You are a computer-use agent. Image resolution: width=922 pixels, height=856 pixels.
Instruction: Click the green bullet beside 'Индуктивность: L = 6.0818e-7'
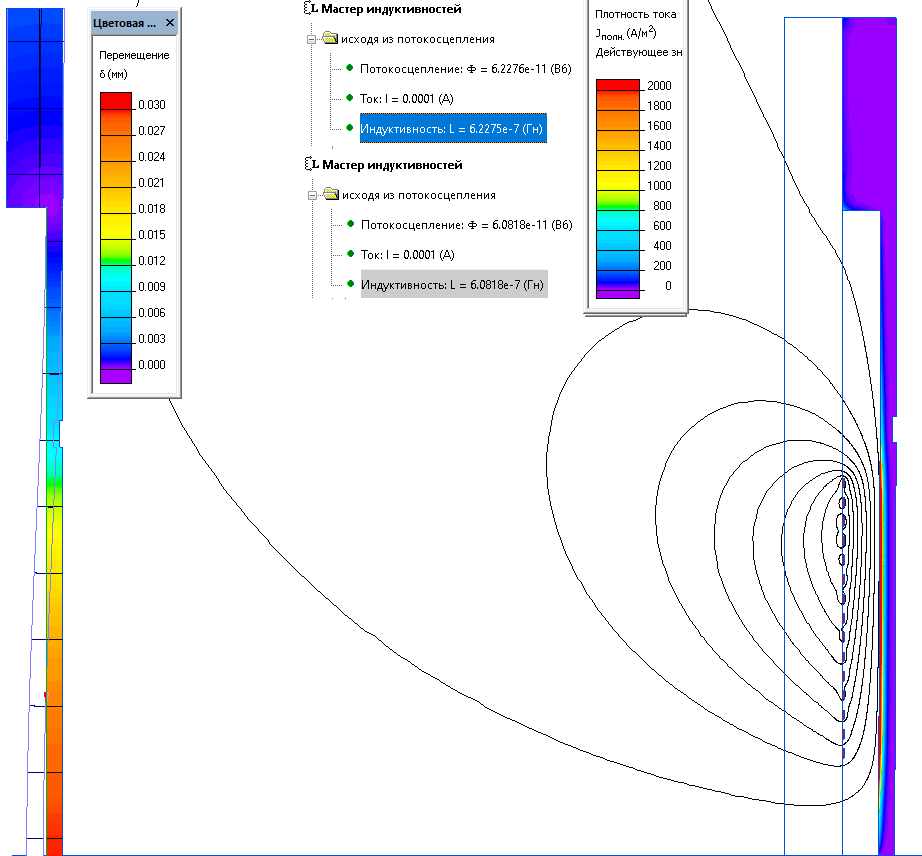(350, 283)
